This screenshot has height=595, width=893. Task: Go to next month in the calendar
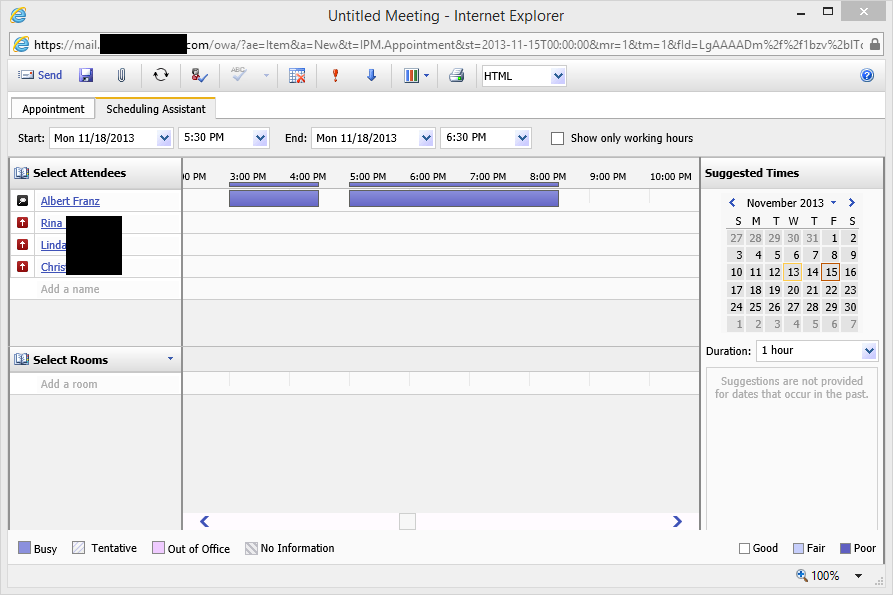[851, 203]
